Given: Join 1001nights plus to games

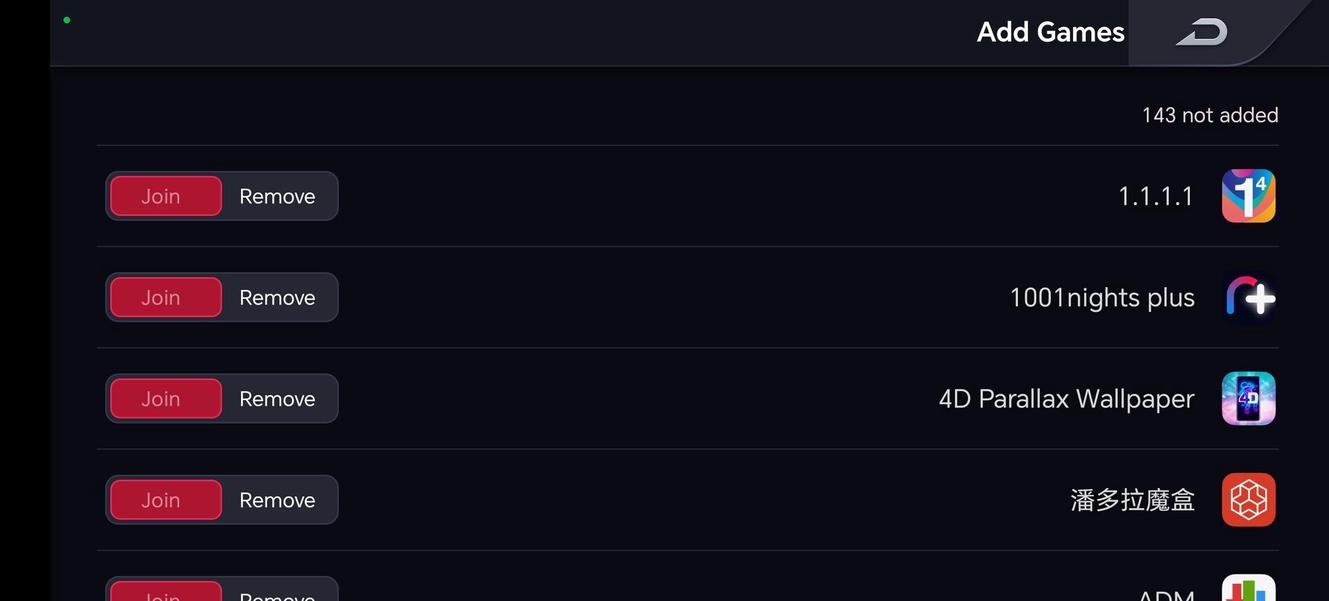Looking at the screenshot, I should coord(166,298).
